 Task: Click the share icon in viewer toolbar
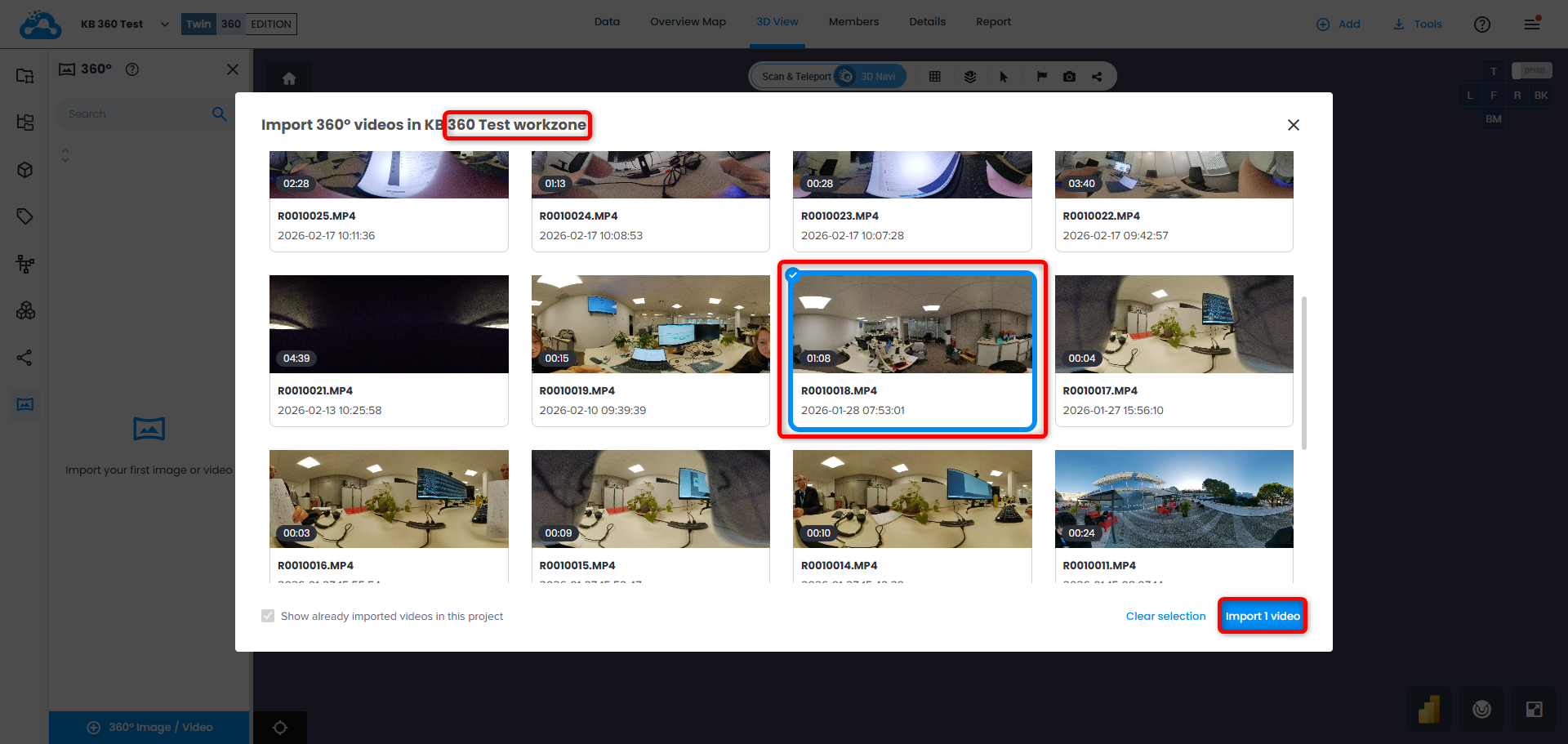pos(1097,77)
